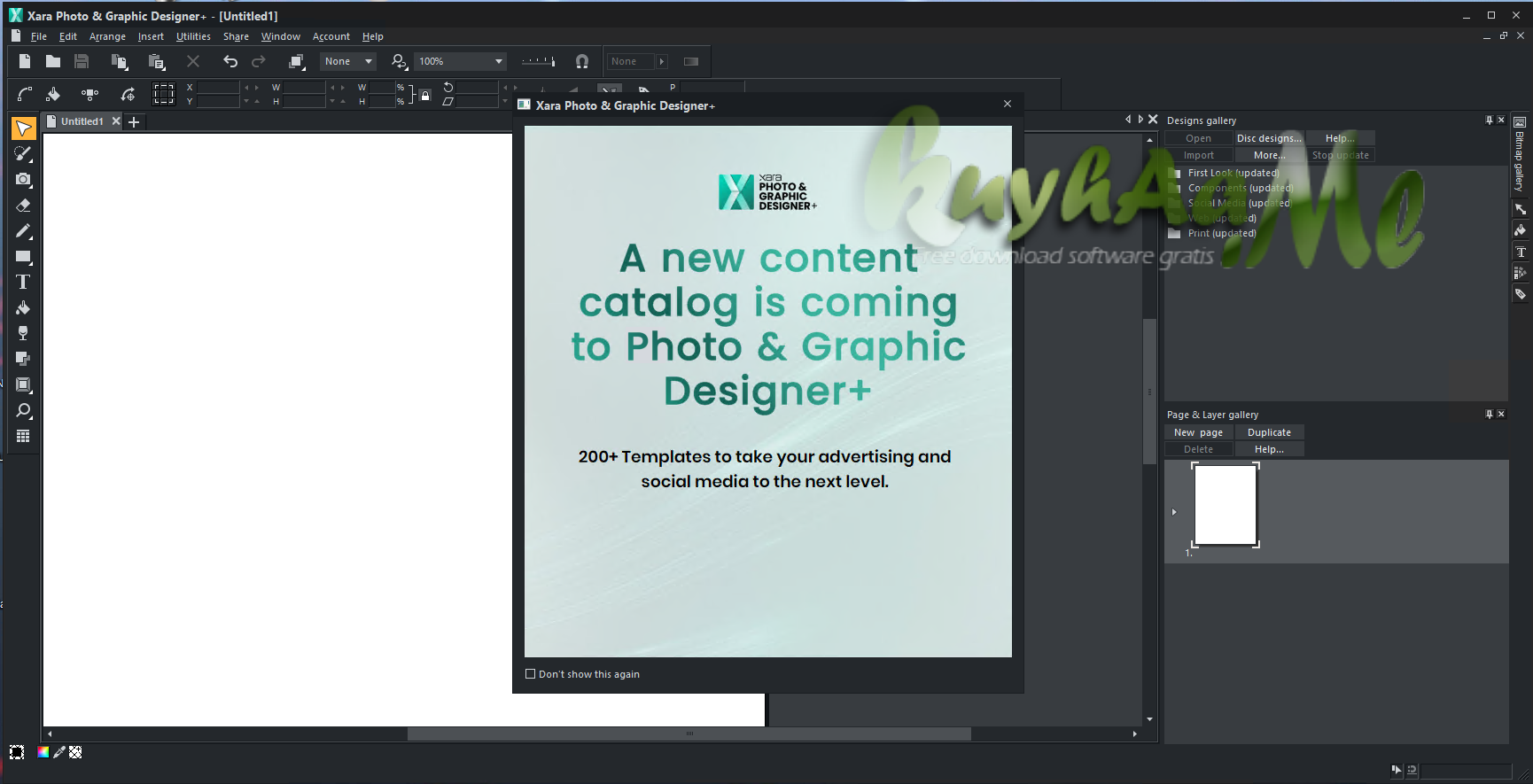Check 'Don't show this again' box
Image resolution: width=1533 pixels, height=784 pixels.
[531, 674]
